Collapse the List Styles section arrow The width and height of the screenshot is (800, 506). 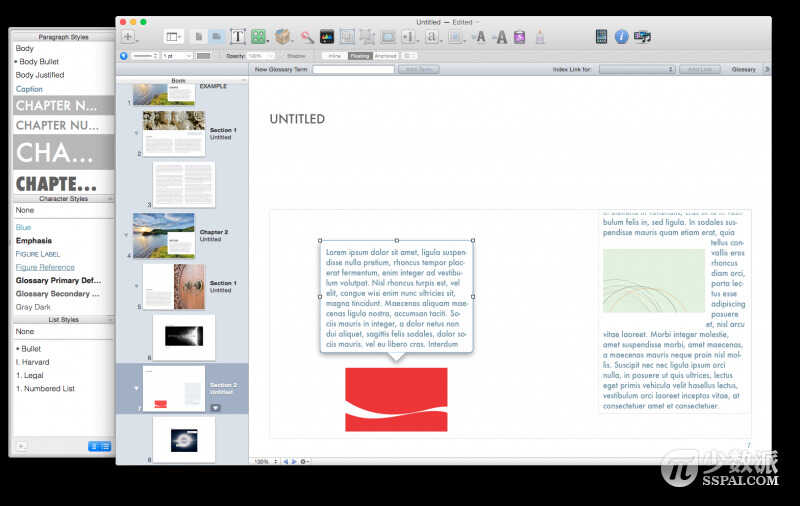tap(110, 319)
